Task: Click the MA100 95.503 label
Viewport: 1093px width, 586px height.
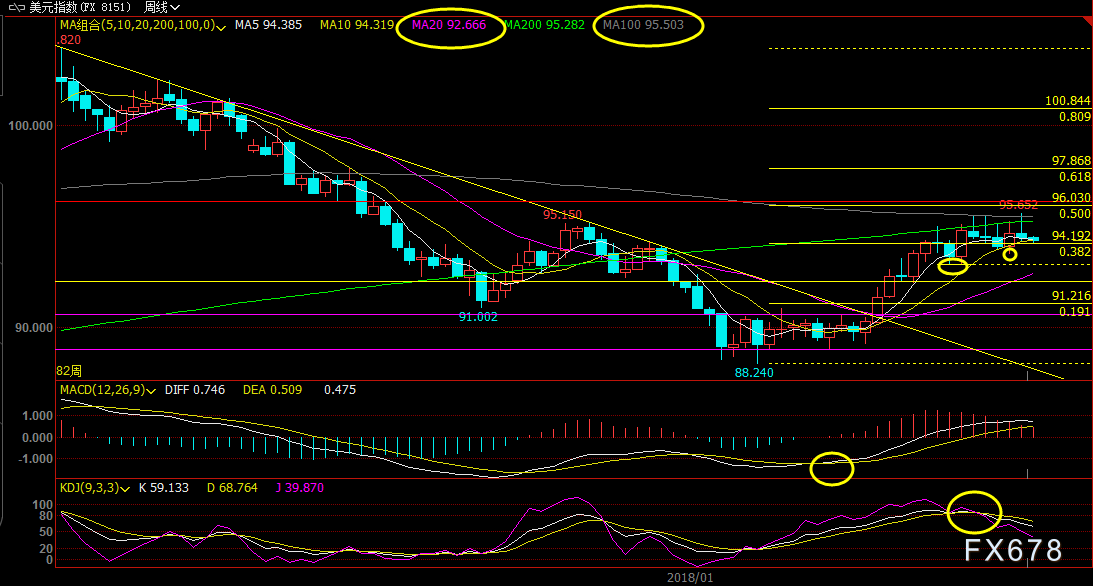Action: [x=643, y=25]
